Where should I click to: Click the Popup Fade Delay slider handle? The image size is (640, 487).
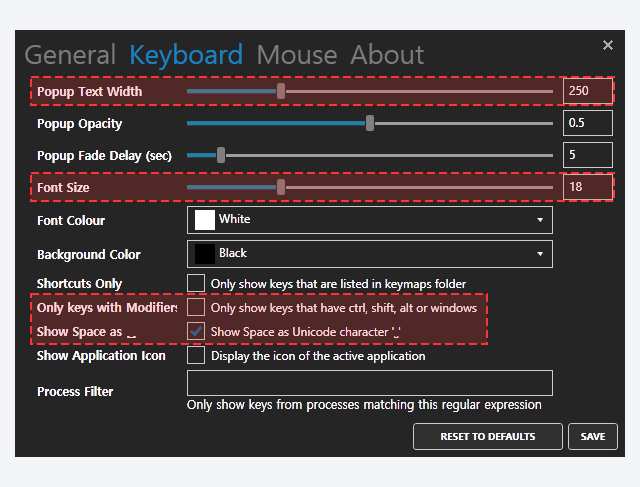pos(221,155)
